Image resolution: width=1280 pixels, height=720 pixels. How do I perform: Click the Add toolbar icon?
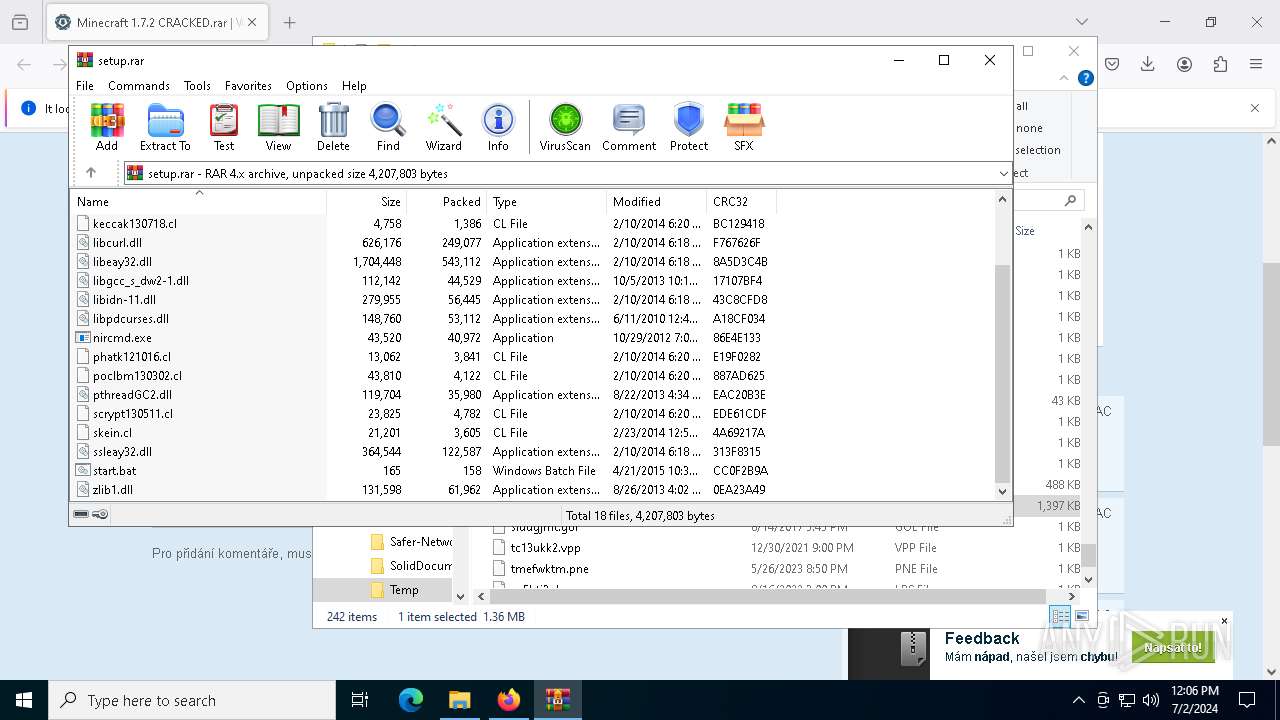tap(107, 127)
